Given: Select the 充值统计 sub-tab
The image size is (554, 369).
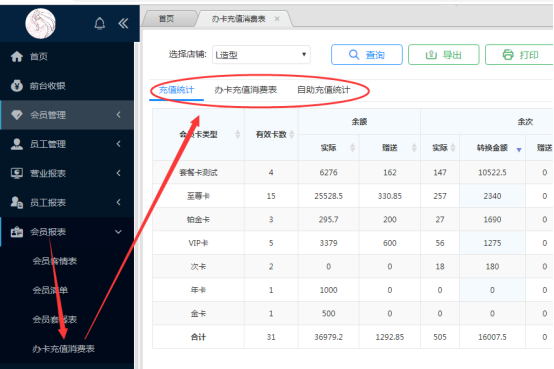Looking at the screenshot, I should [x=176, y=90].
